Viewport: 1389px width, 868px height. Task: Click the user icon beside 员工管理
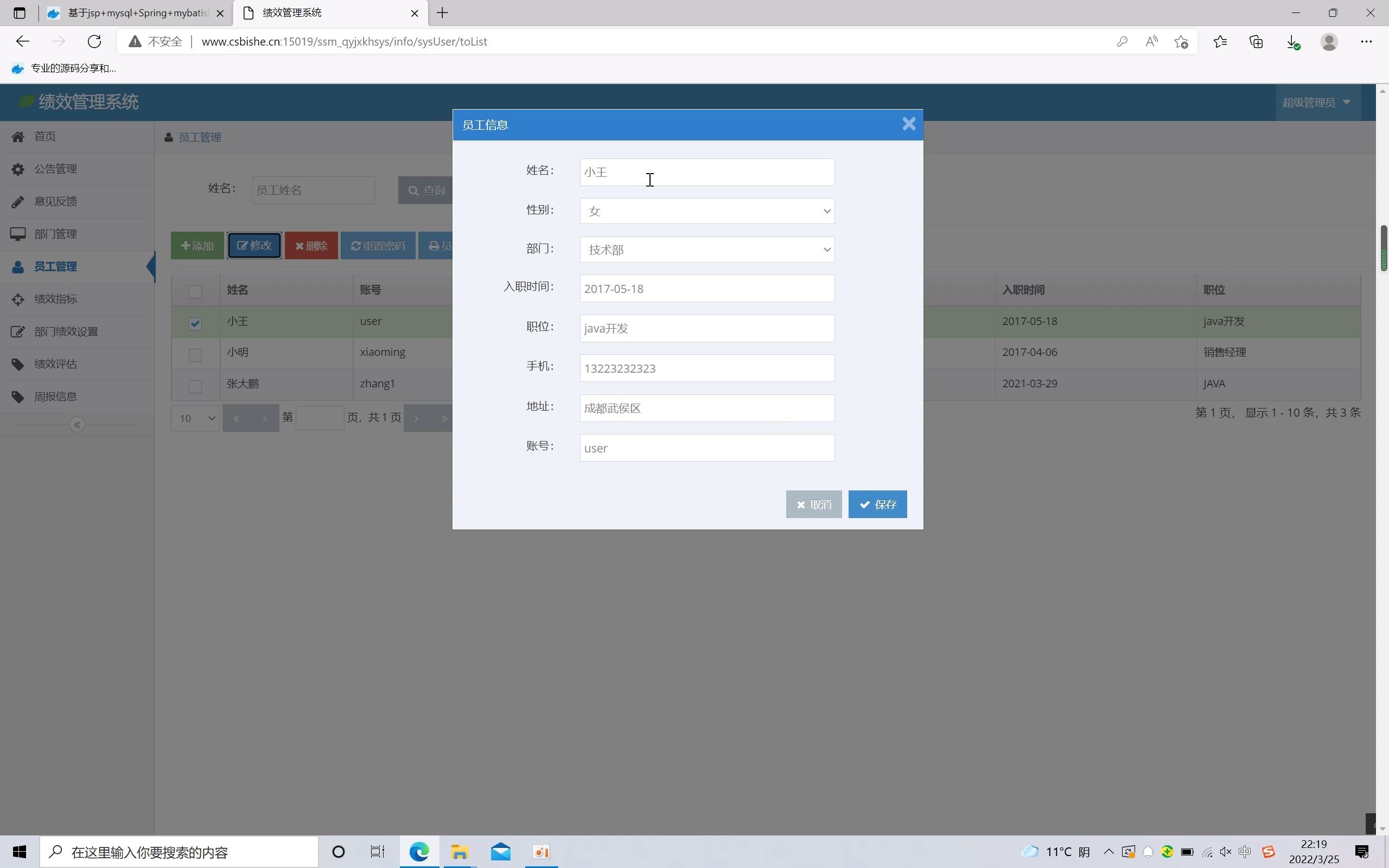(18, 267)
